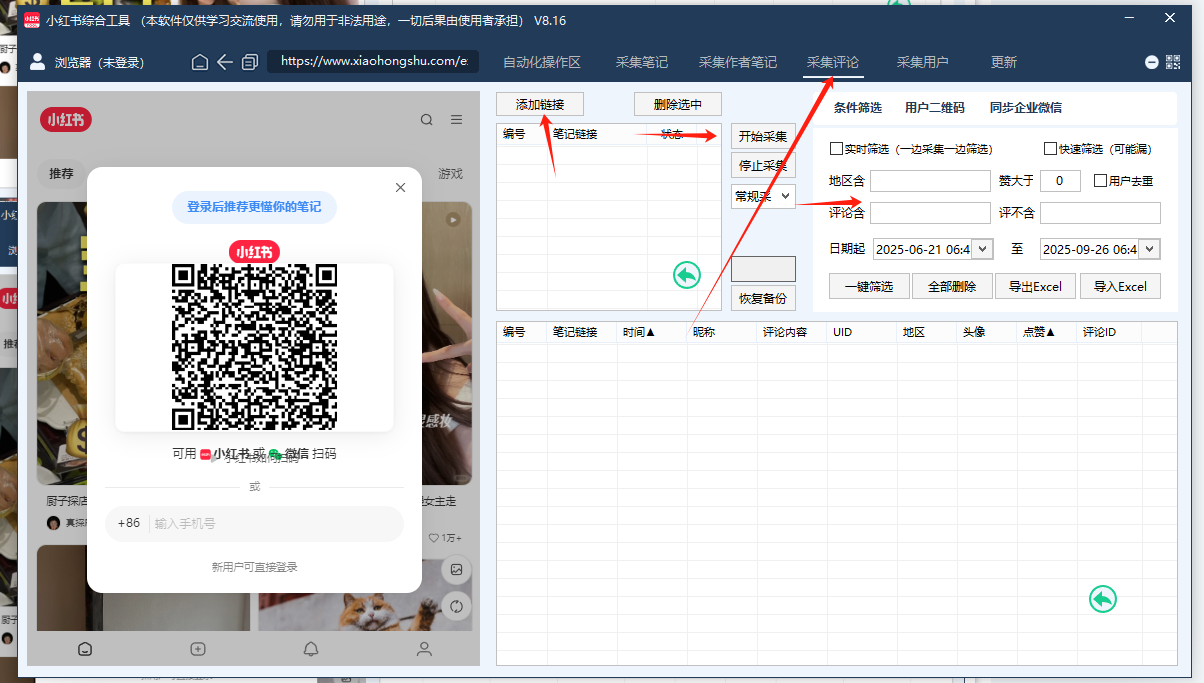The height and width of the screenshot is (683, 1204).
Task: Start collecting with the 开始采集 button
Action: (763, 137)
